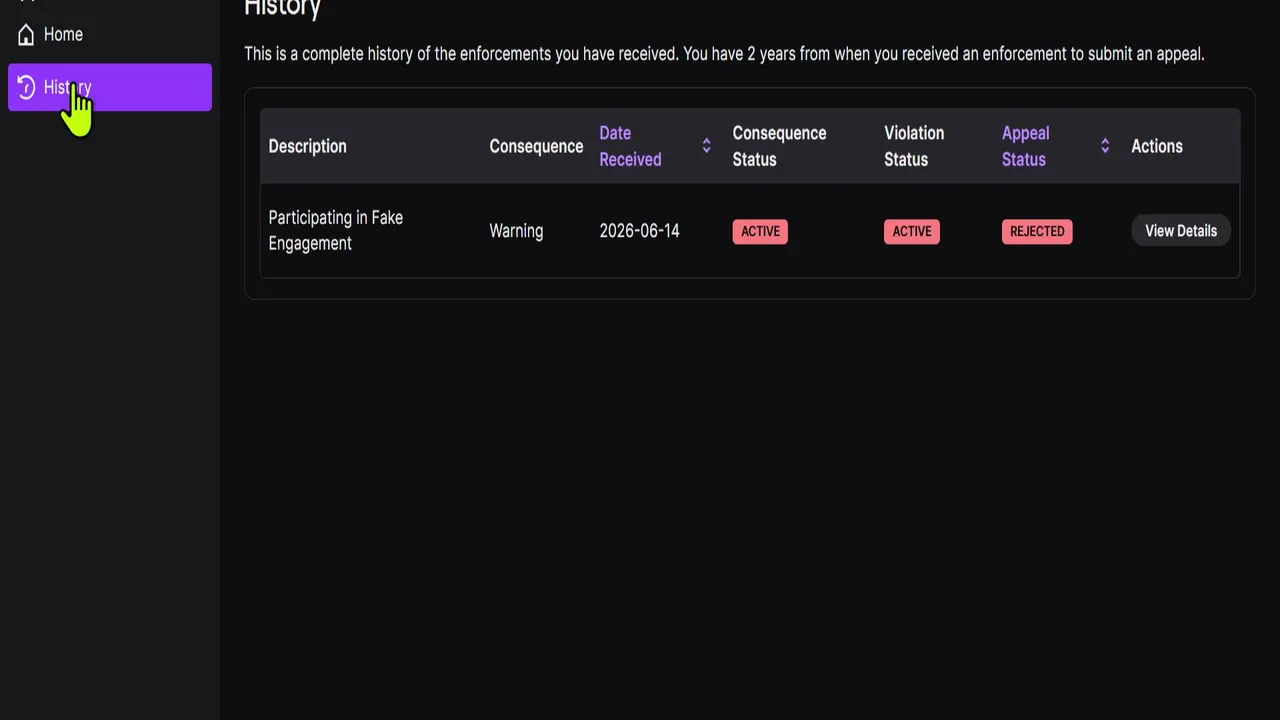Click the Description column header
1280x720 pixels.
(x=307, y=146)
